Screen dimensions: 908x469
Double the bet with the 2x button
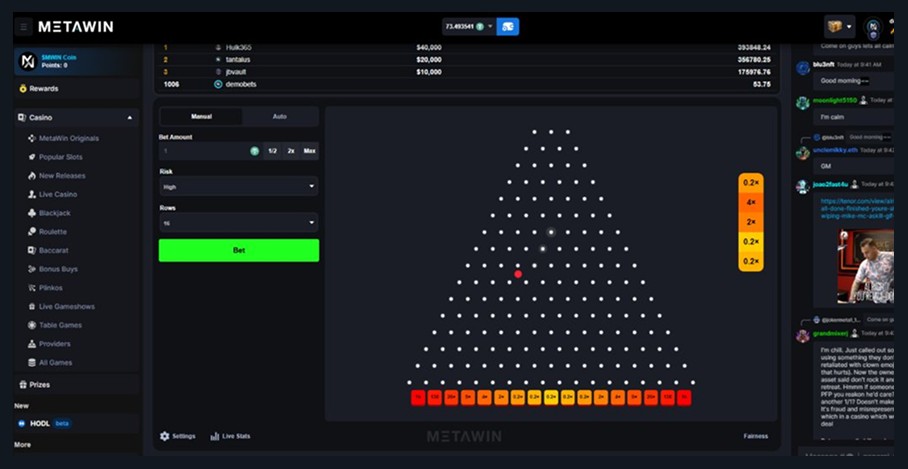290,151
